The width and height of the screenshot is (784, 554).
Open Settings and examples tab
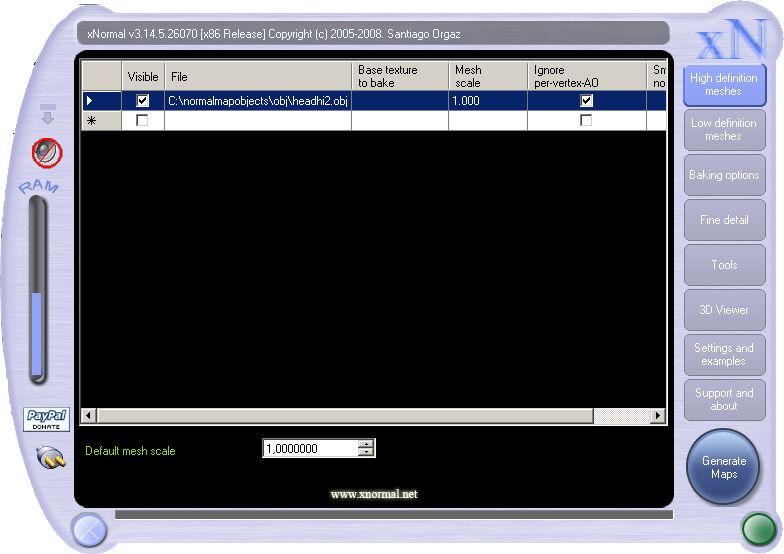pos(724,354)
